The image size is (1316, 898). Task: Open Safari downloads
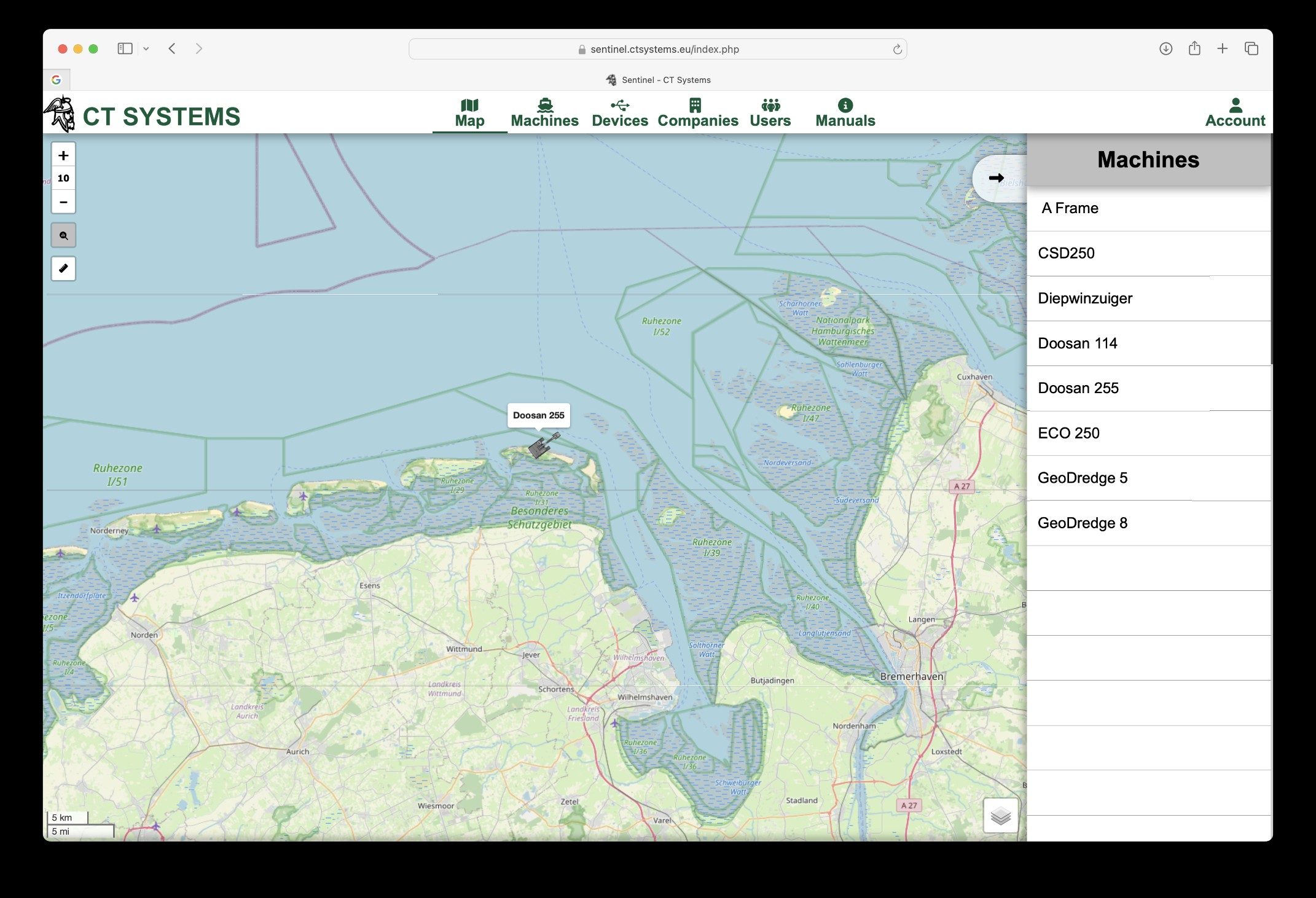point(1165,49)
